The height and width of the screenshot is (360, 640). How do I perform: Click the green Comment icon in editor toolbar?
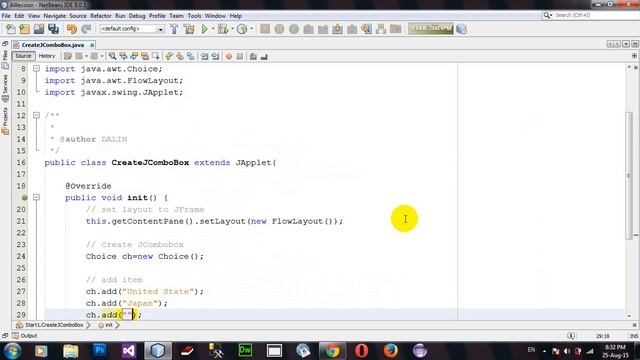253,56
